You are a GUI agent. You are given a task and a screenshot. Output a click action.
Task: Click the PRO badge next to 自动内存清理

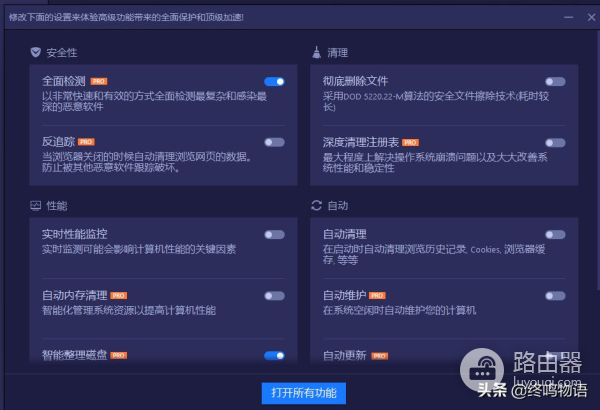tap(119, 296)
